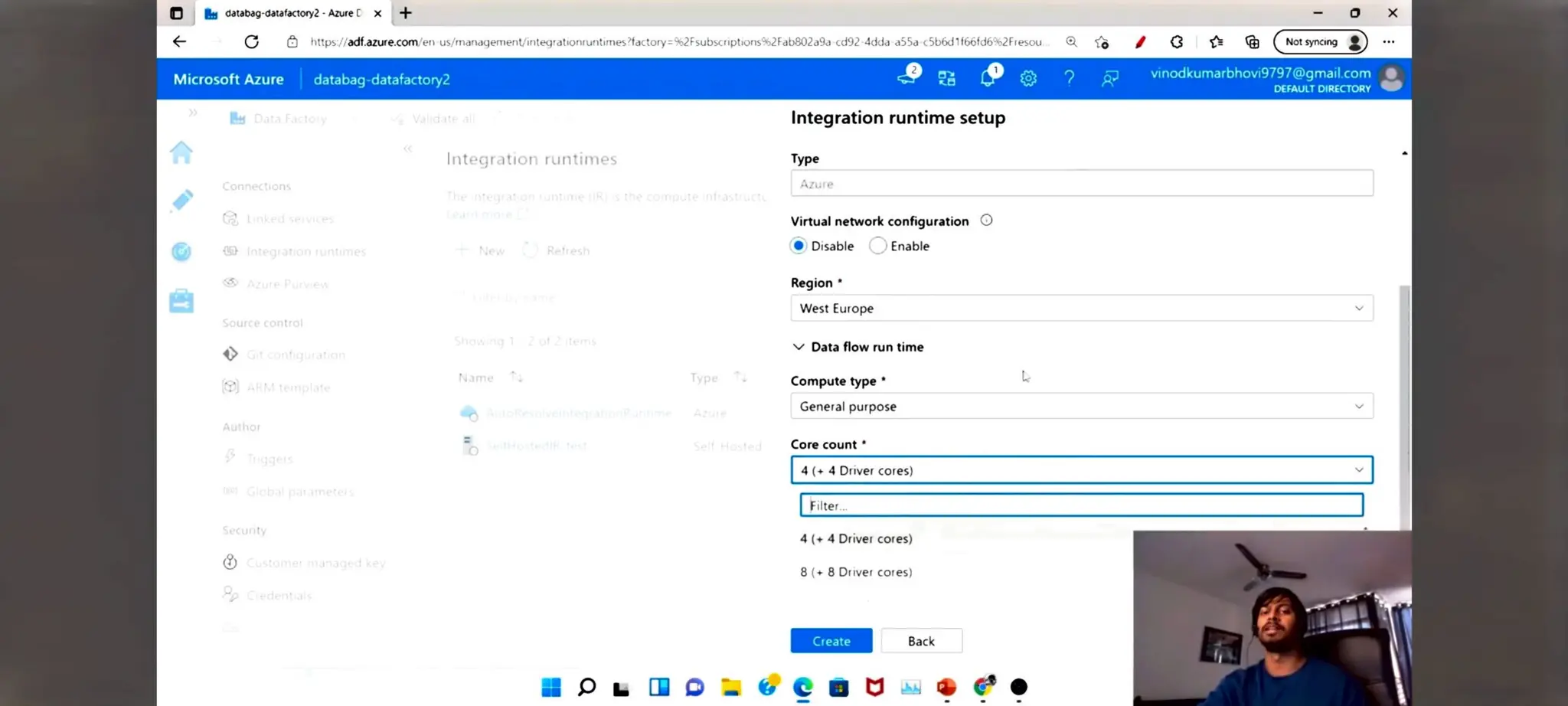
Task: Open the browser zoom magnifier icon
Action: (x=1071, y=41)
